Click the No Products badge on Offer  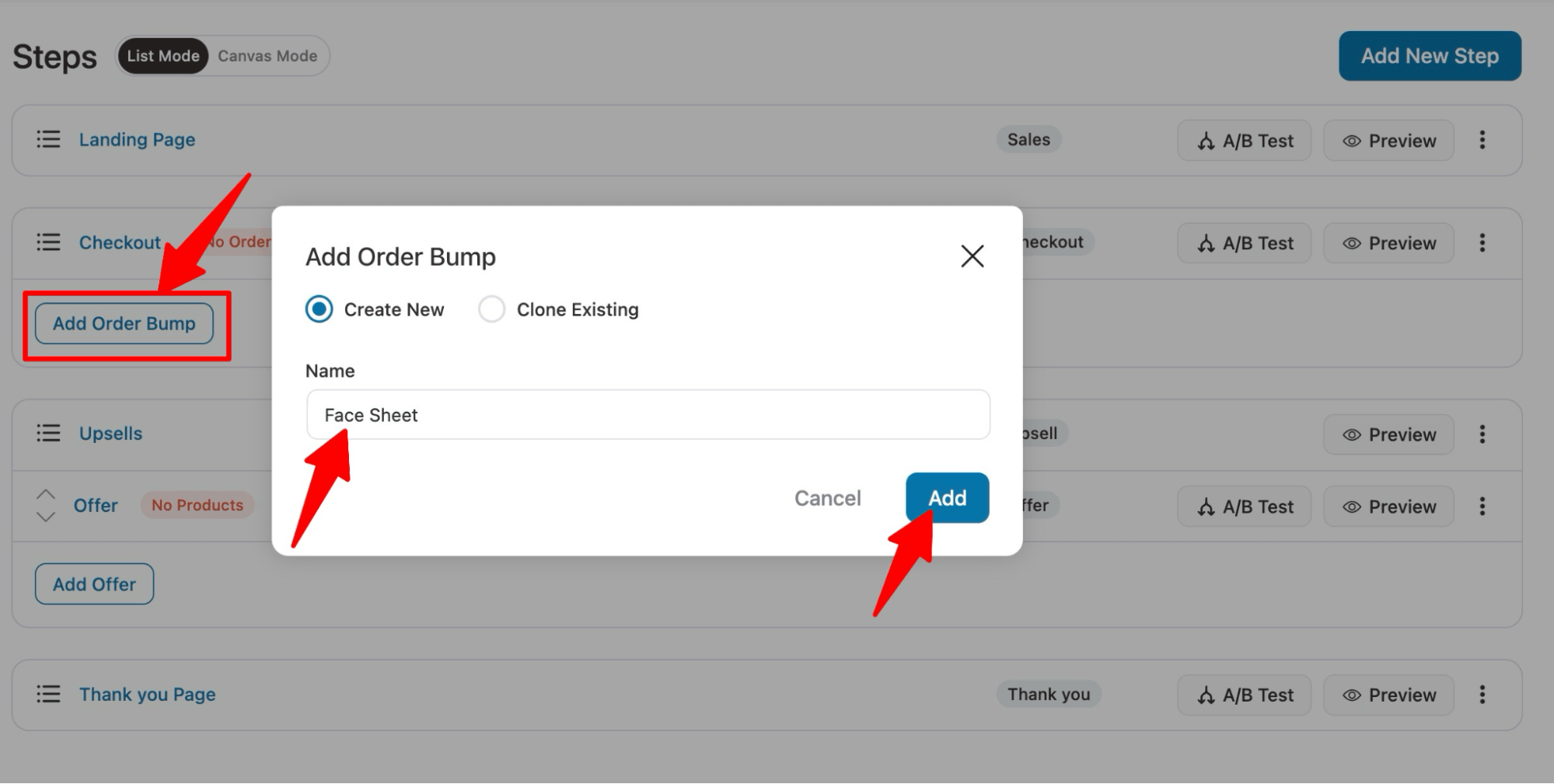tap(197, 505)
